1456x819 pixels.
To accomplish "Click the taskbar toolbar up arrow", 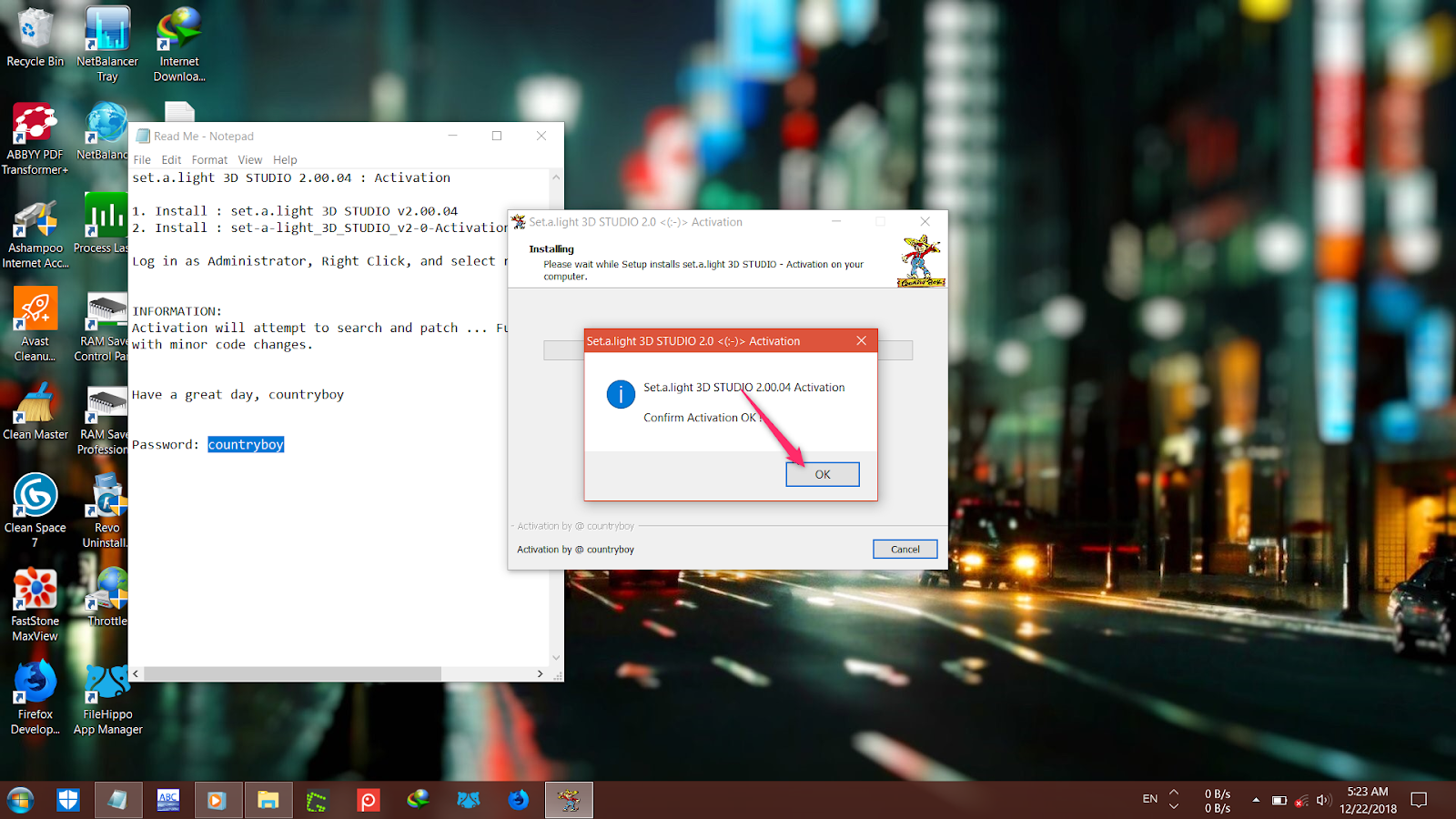I will 1174,792.
